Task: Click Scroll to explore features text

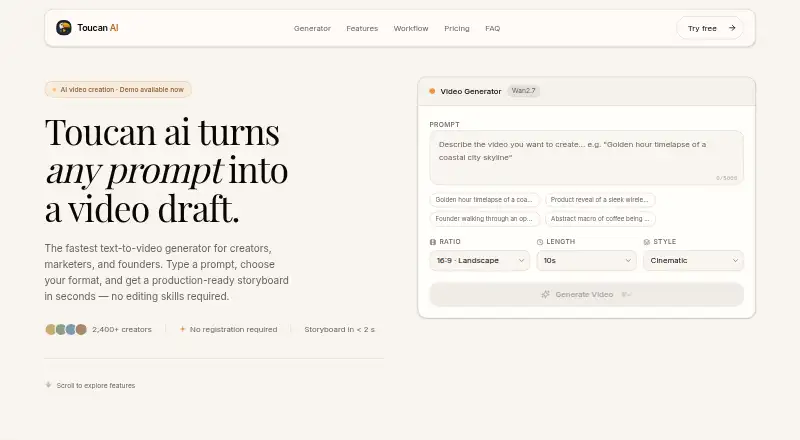Action: tap(96, 385)
